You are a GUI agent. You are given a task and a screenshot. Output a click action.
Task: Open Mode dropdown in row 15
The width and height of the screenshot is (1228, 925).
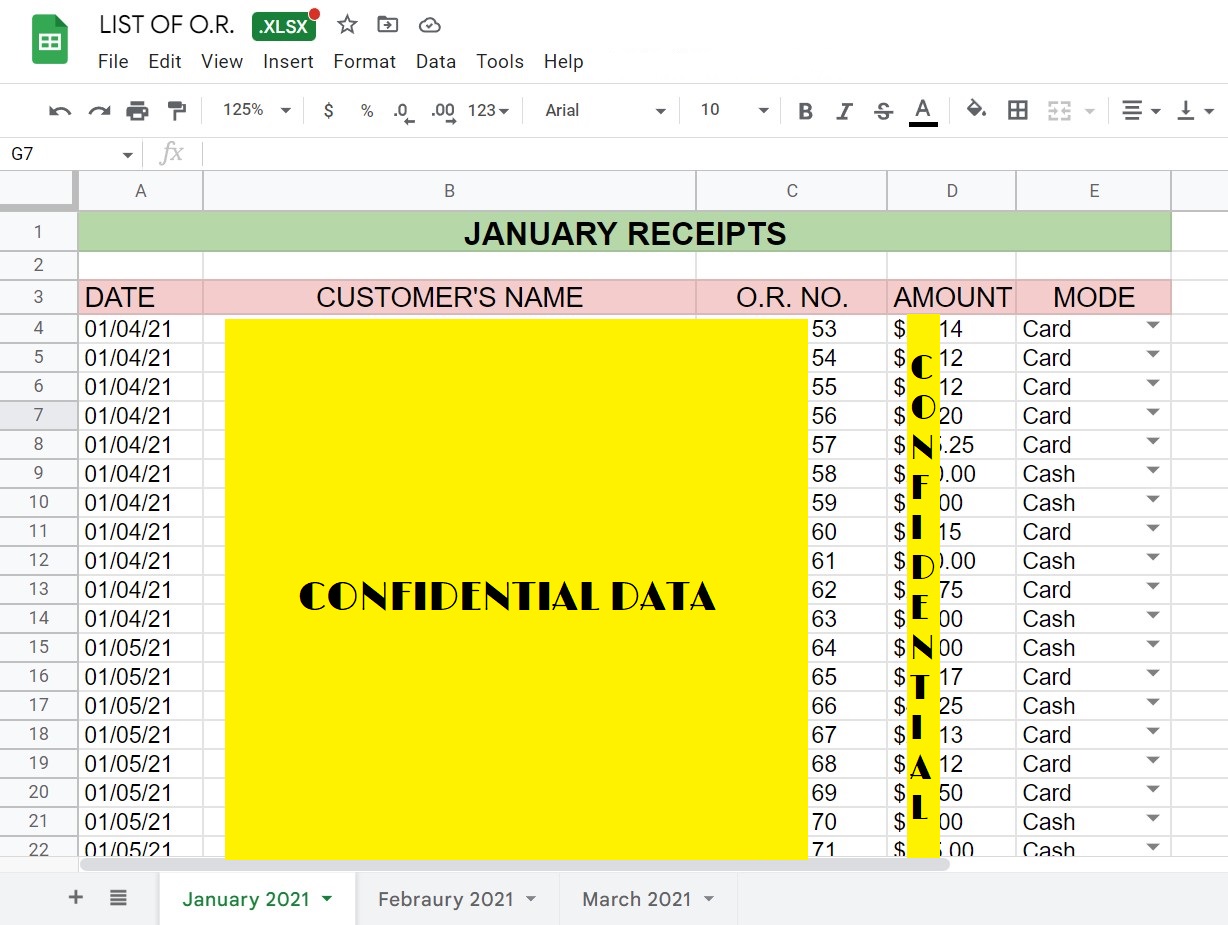1153,645
